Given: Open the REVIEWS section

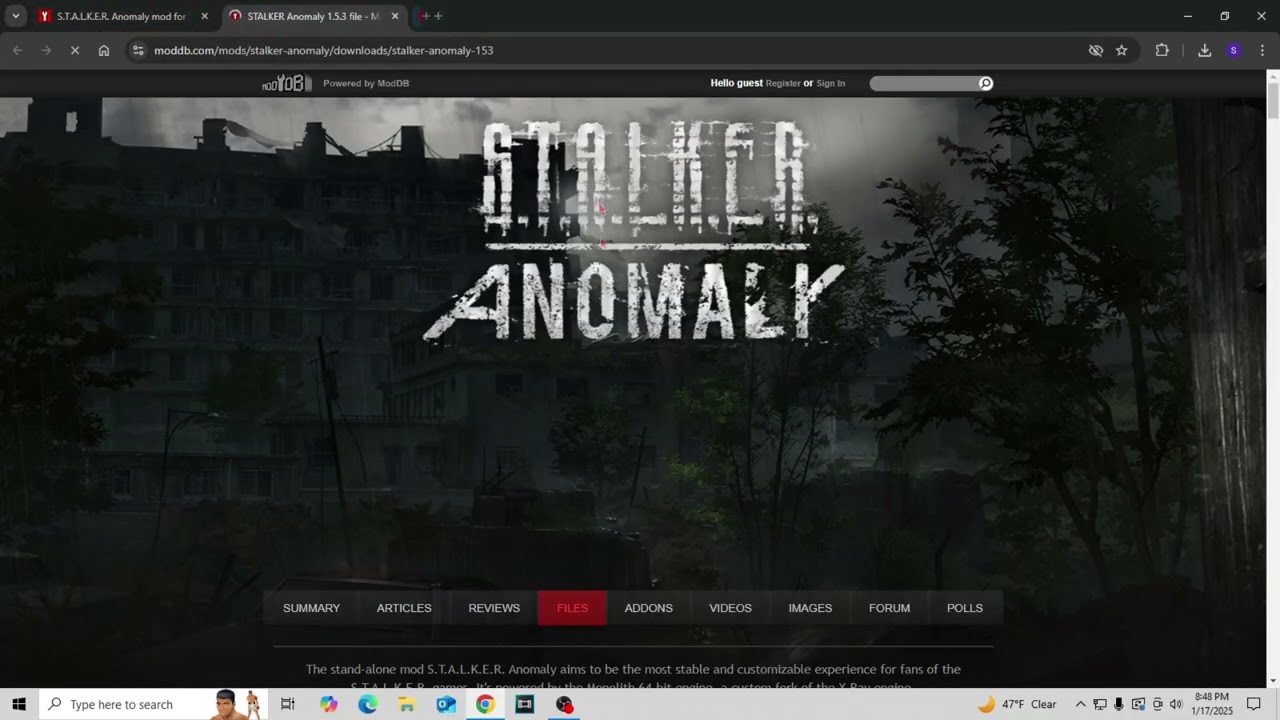Looking at the screenshot, I should click(x=494, y=608).
